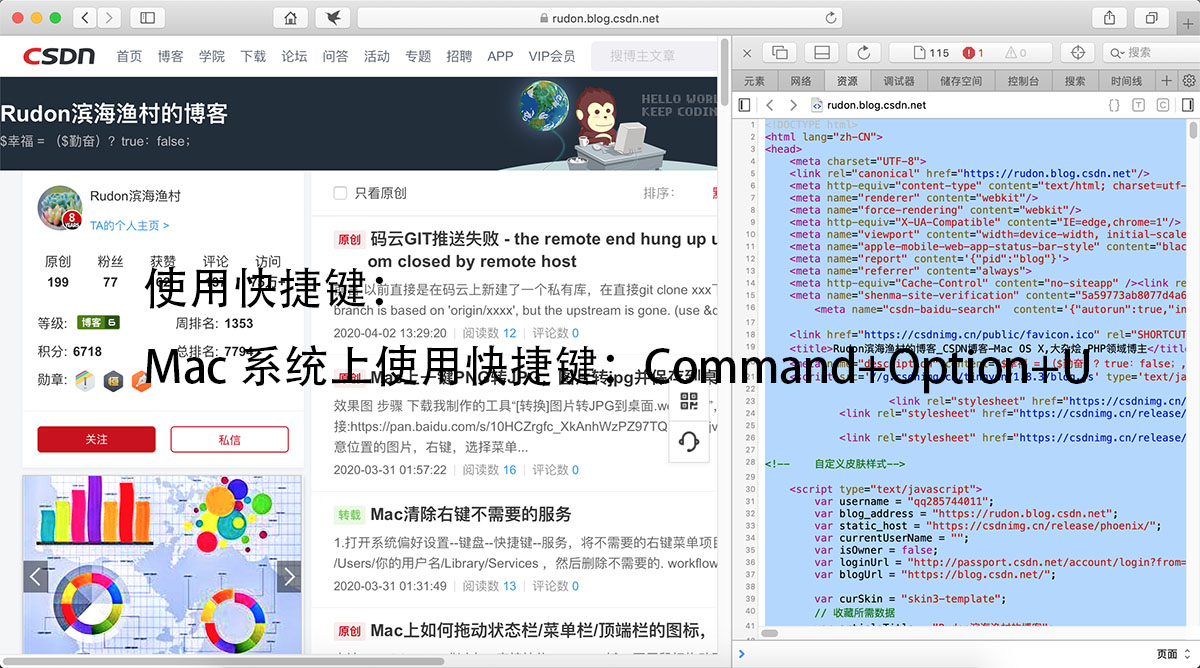The height and width of the screenshot is (668, 1200).
Task: Click the Safari address bar rudon.blog.csdn.net
Action: point(599,18)
